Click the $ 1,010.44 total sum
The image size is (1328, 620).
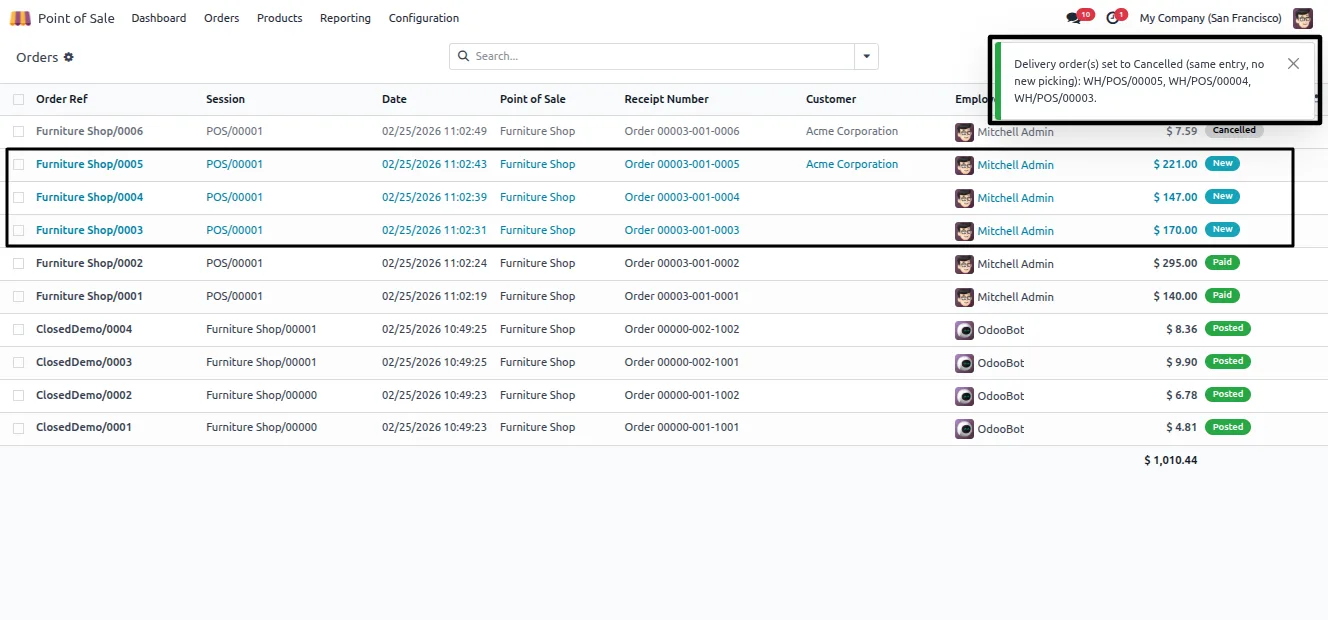pos(1170,460)
